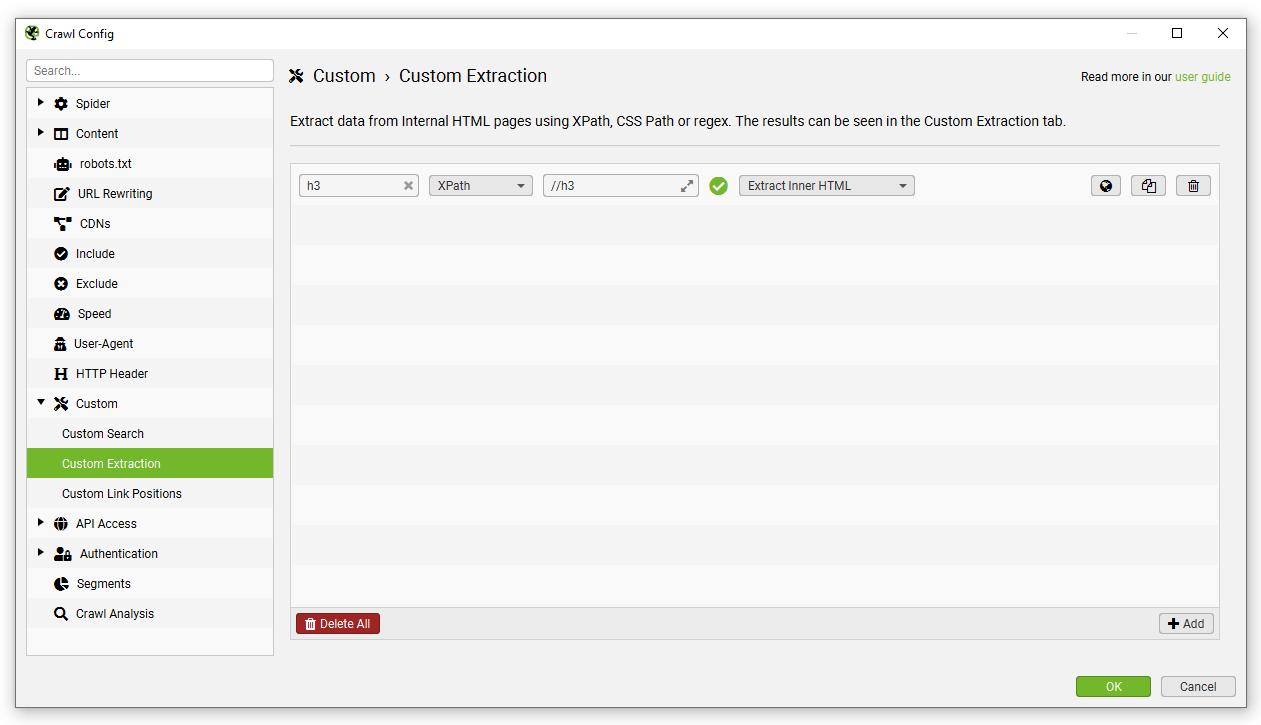
Task: Select the Speed gauge icon
Action: click(x=61, y=313)
